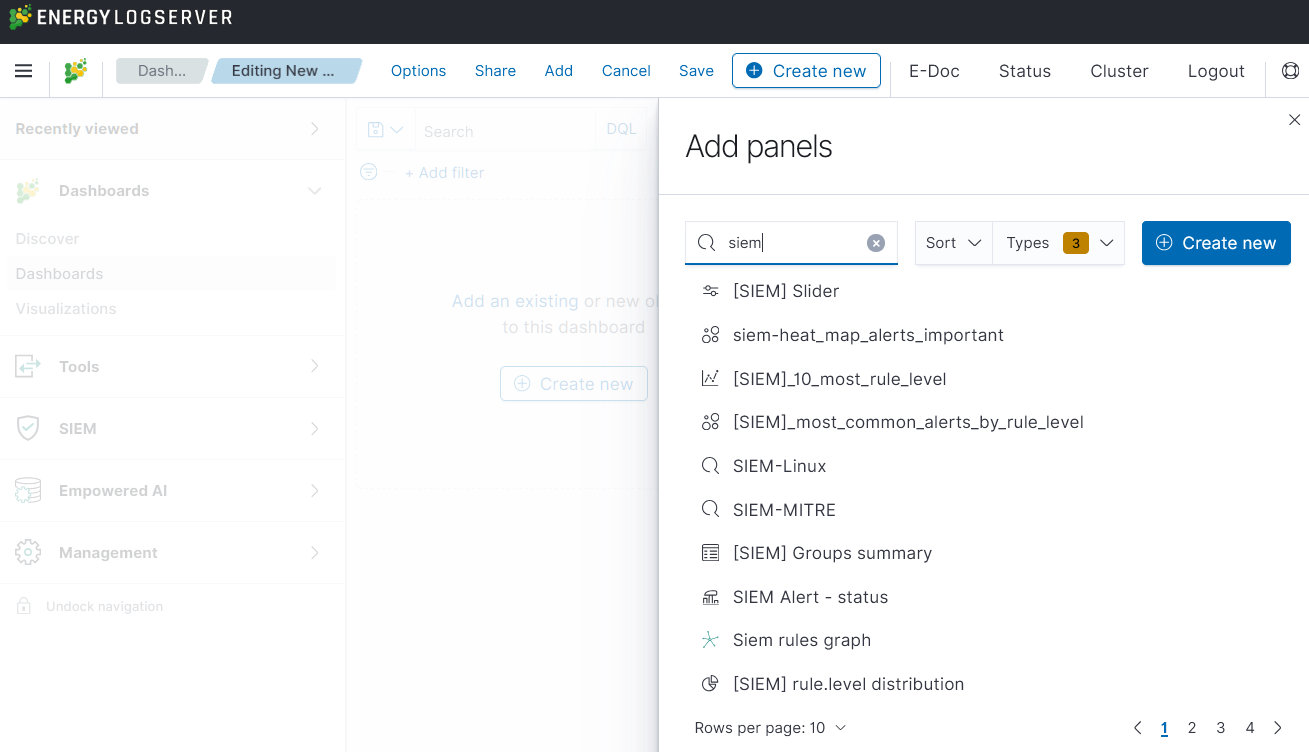
Task: Click the hamburger menu icon
Action: (24, 71)
